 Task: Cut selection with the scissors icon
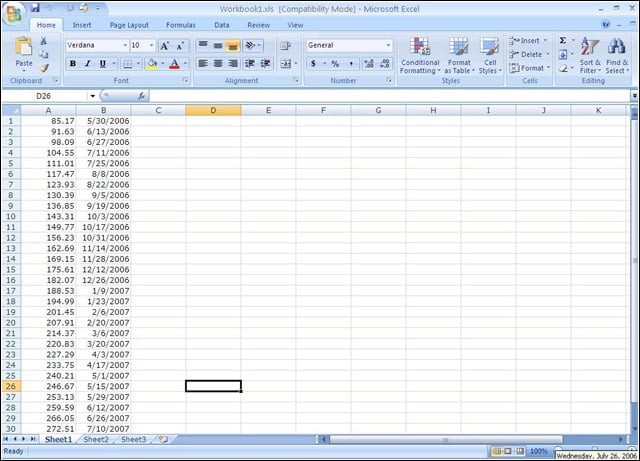click(x=44, y=41)
